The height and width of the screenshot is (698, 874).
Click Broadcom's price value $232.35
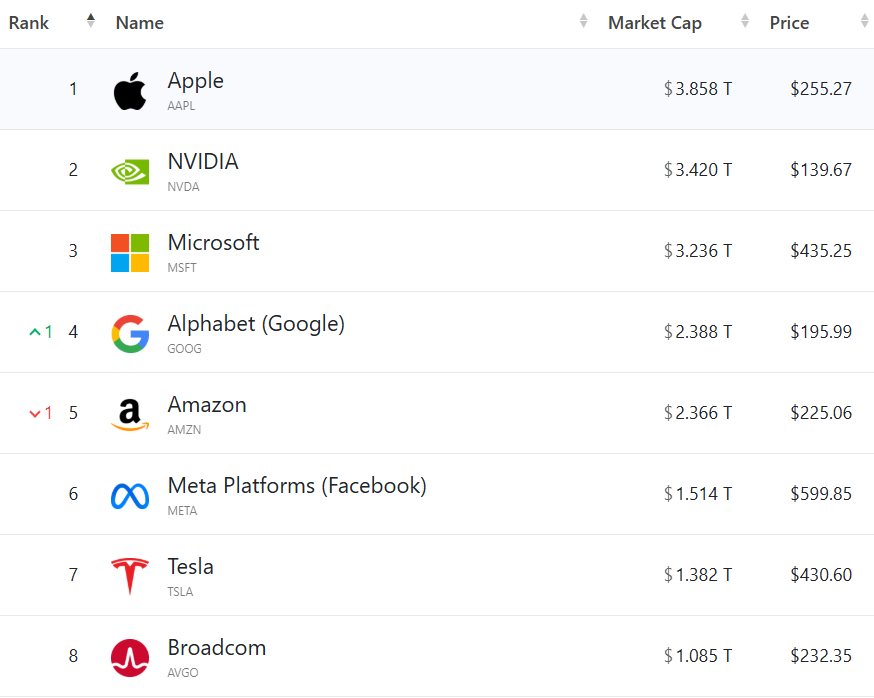tap(821, 656)
